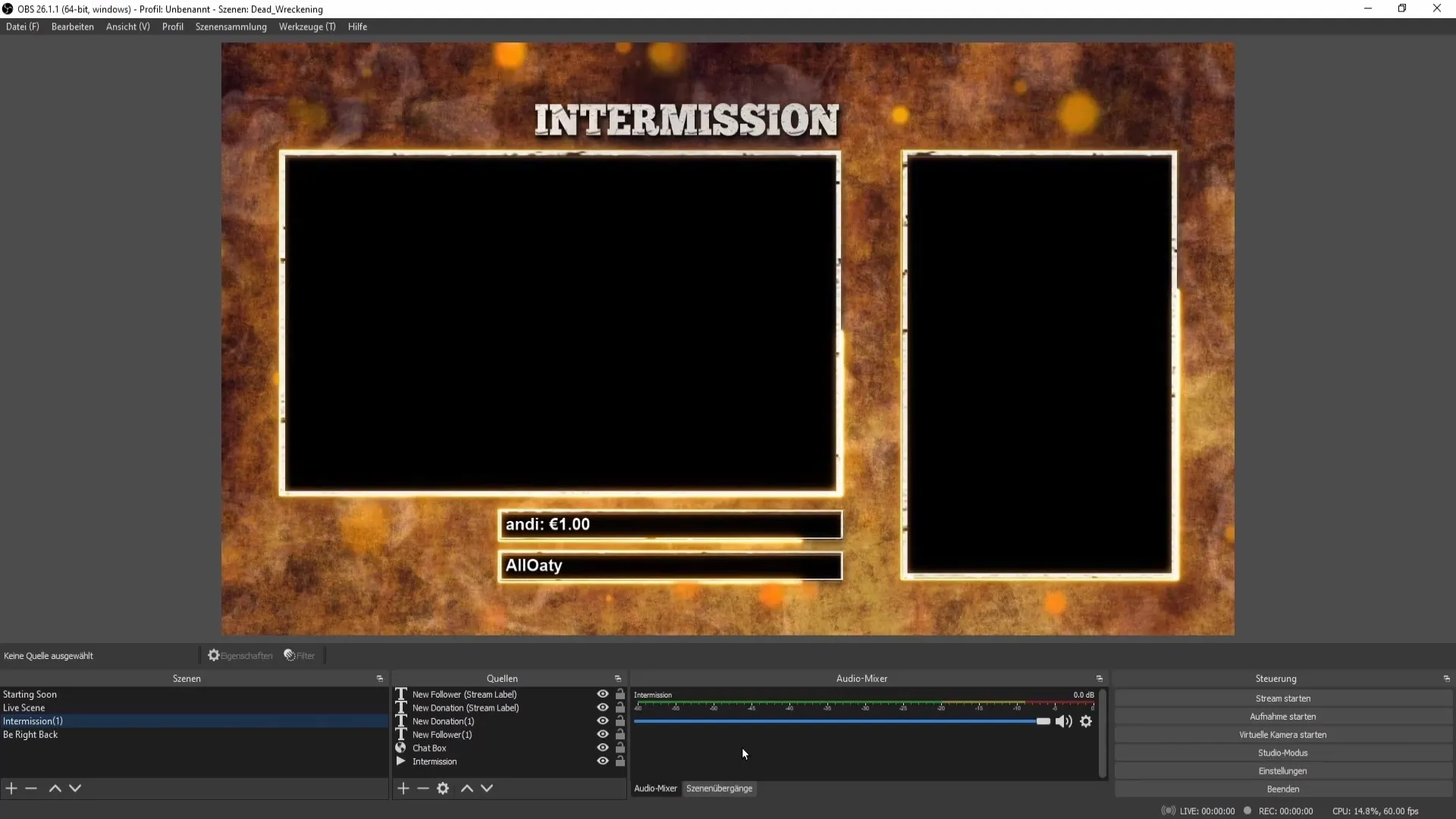
Task: Hide New Donation (Stream Label) source
Action: pos(603,708)
